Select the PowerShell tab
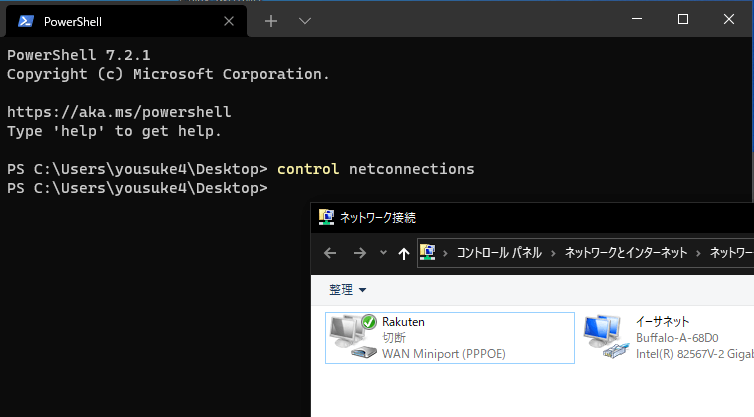 [x=126, y=21]
